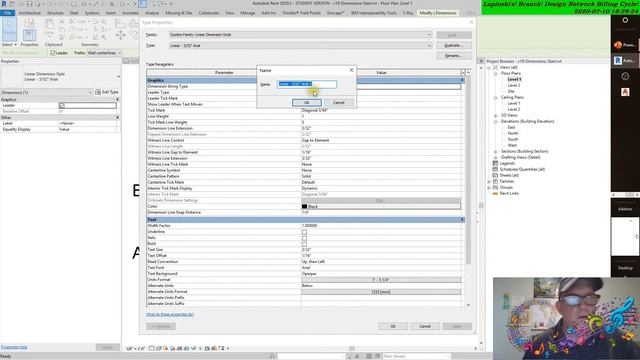The height and width of the screenshot is (360, 640).
Task: Click the Alternate Units Format value button
Action: tap(381, 292)
